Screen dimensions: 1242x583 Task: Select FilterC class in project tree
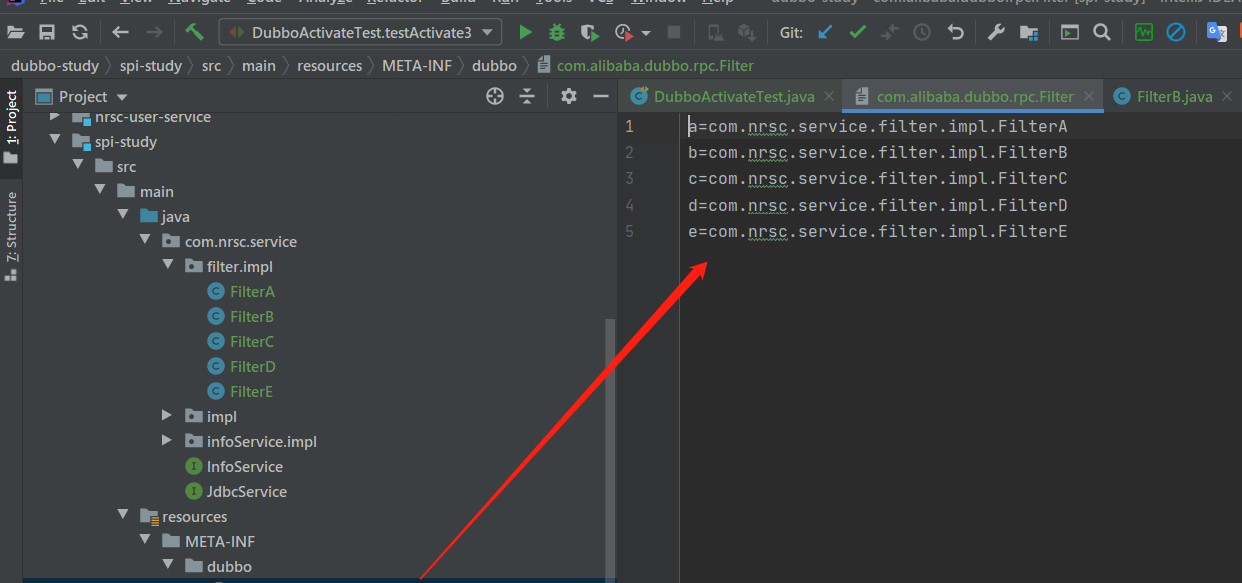(251, 342)
